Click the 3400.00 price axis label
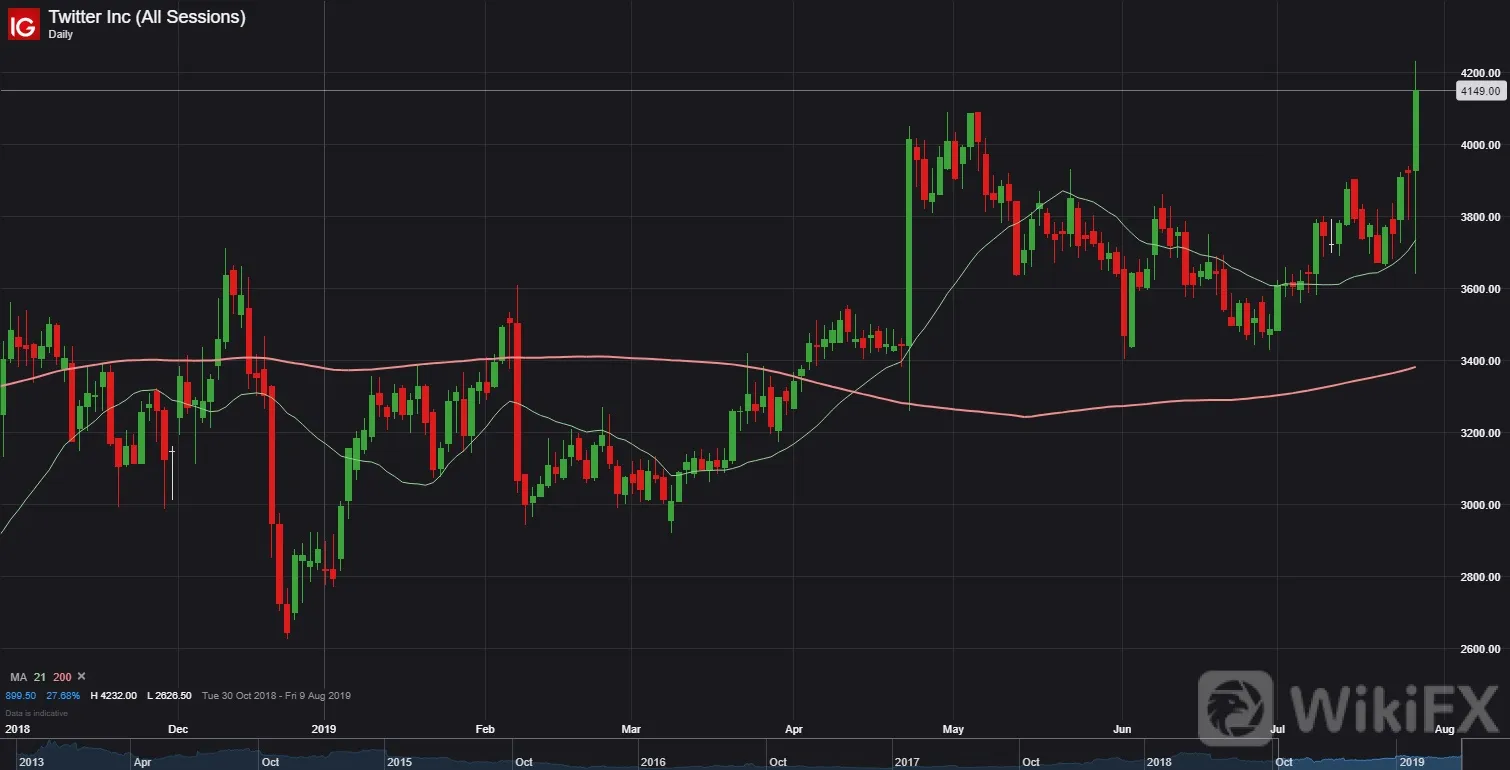1510x770 pixels. coord(1480,361)
